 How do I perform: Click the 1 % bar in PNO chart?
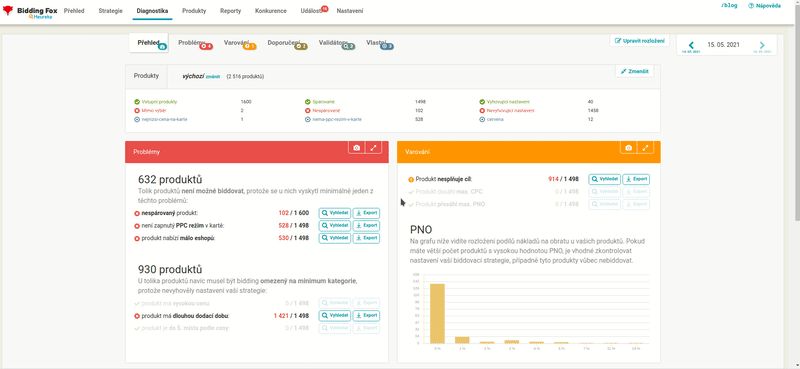pos(462,340)
